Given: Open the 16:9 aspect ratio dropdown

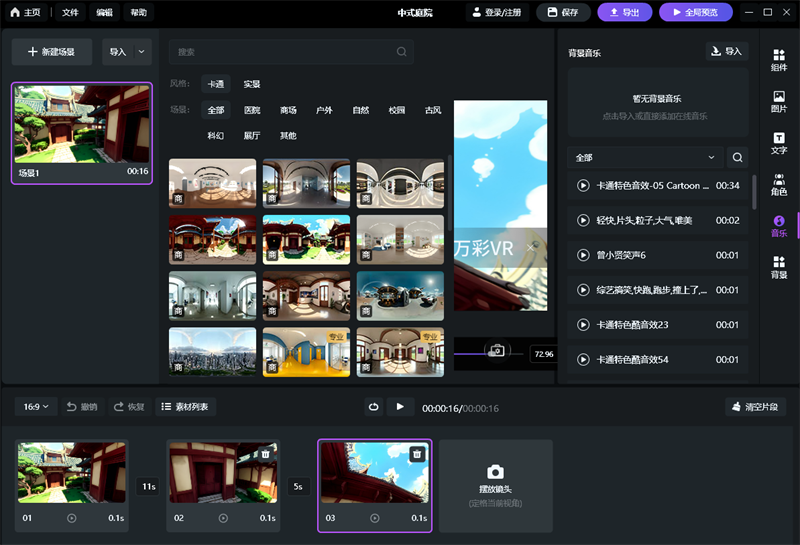Looking at the screenshot, I should (37, 407).
